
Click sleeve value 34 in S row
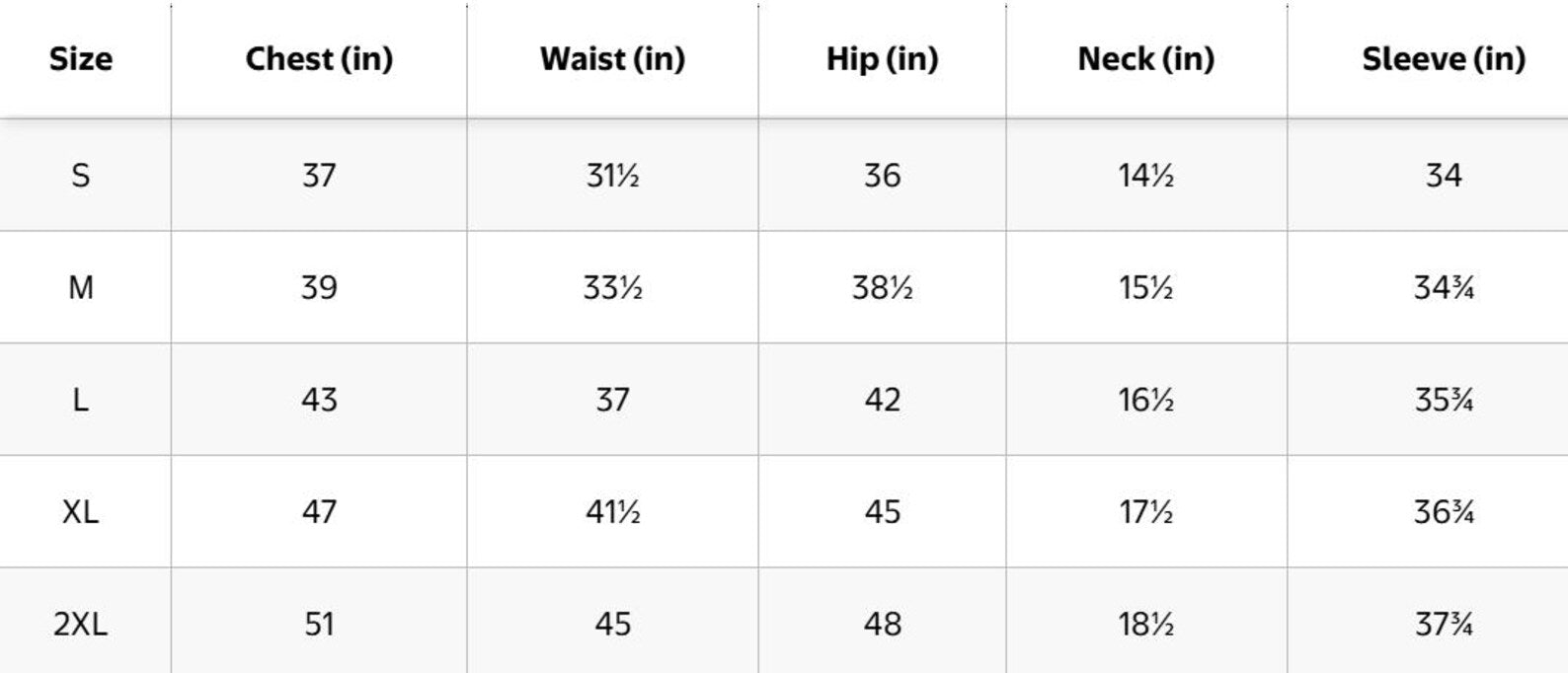coord(1444,176)
